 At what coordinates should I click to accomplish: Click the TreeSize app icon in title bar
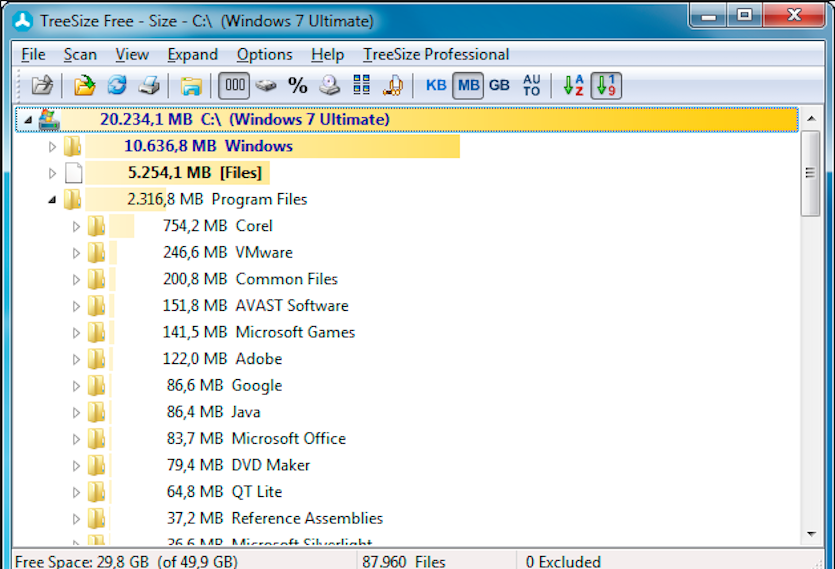[23, 21]
